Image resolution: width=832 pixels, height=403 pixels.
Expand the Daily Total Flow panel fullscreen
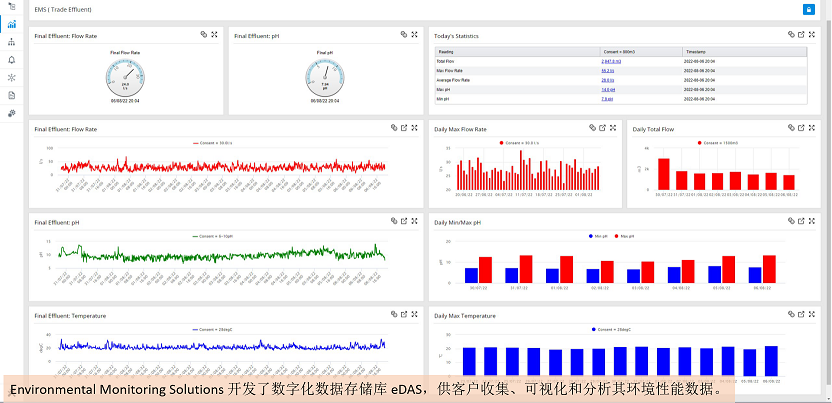(x=813, y=128)
